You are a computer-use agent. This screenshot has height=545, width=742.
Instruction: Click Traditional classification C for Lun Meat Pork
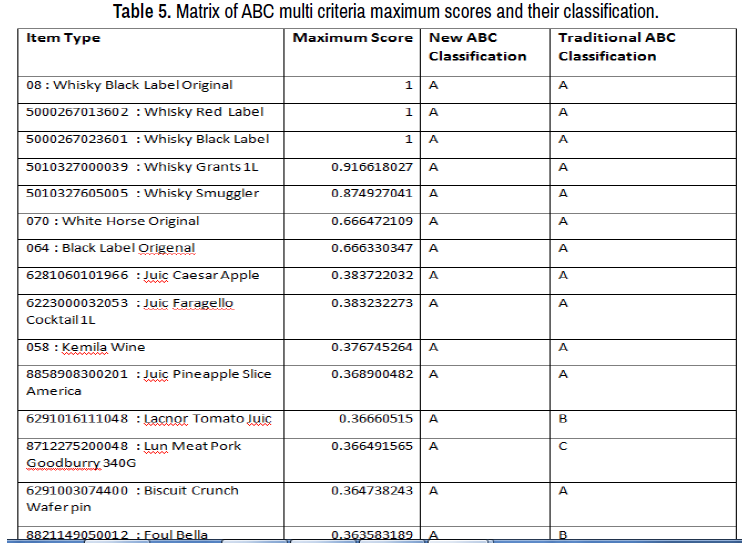point(563,446)
